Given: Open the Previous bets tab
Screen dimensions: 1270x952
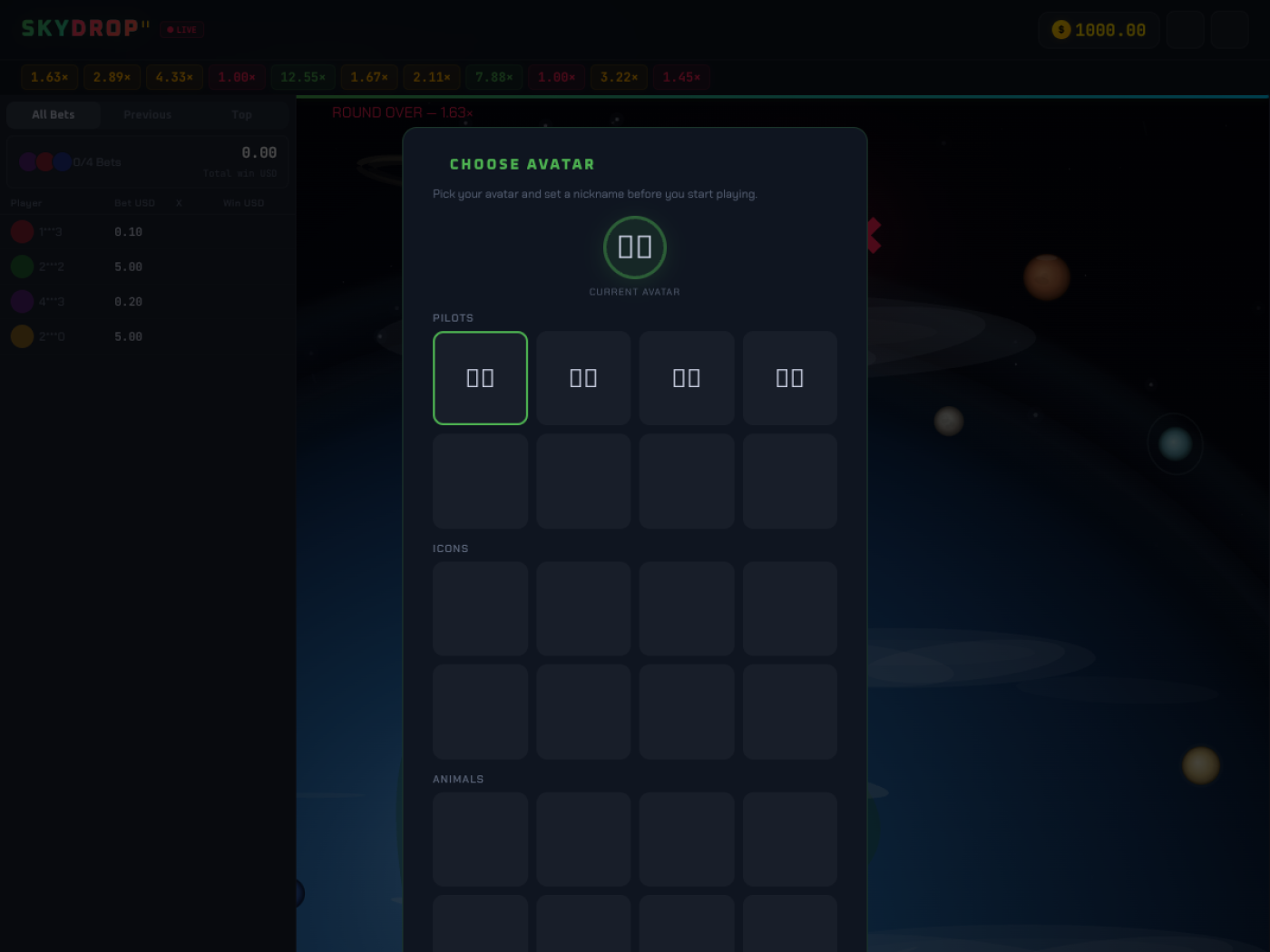Looking at the screenshot, I should [148, 115].
